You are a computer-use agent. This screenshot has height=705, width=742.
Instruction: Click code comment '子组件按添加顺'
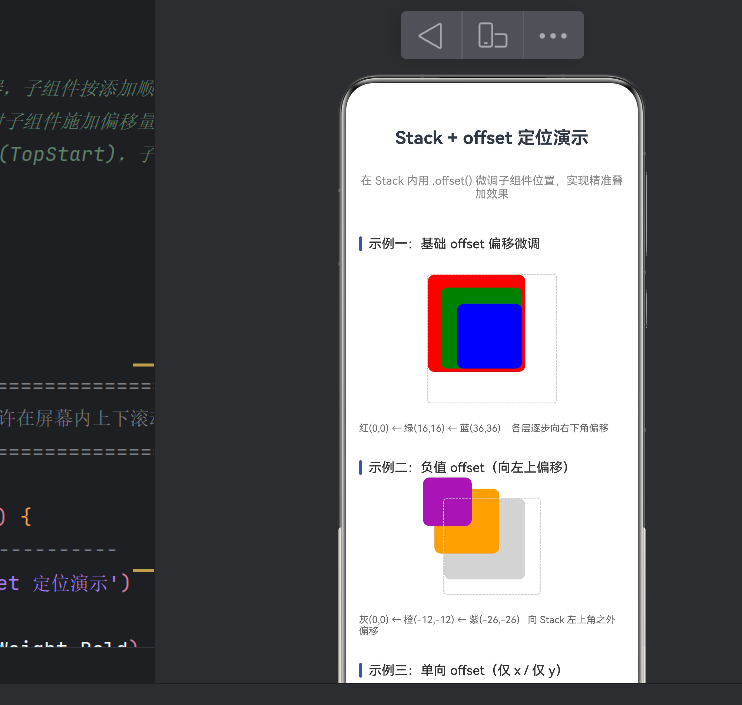click(x=89, y=88)
